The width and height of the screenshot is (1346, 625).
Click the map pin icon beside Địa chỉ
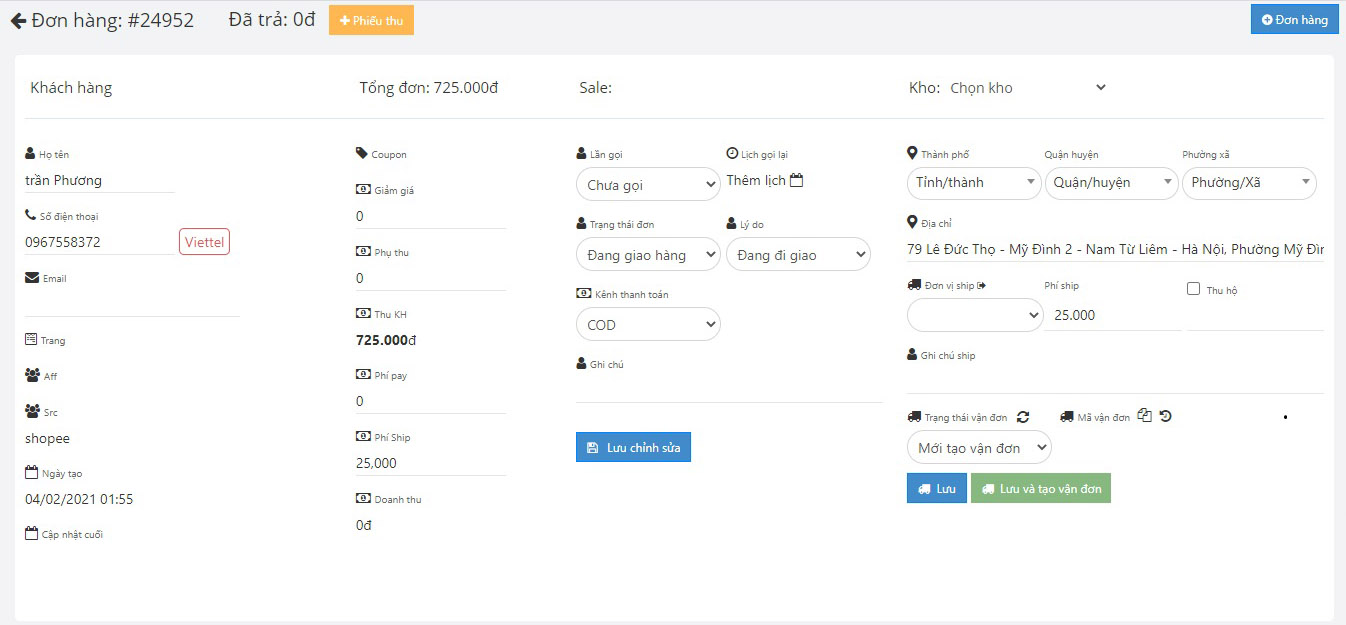point(912,223)
